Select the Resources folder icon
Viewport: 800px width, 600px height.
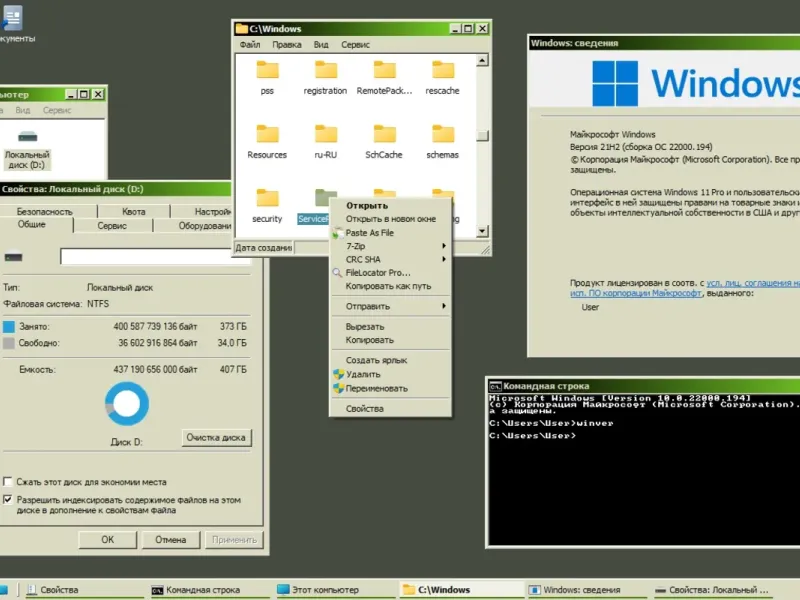tap(267, 134)
